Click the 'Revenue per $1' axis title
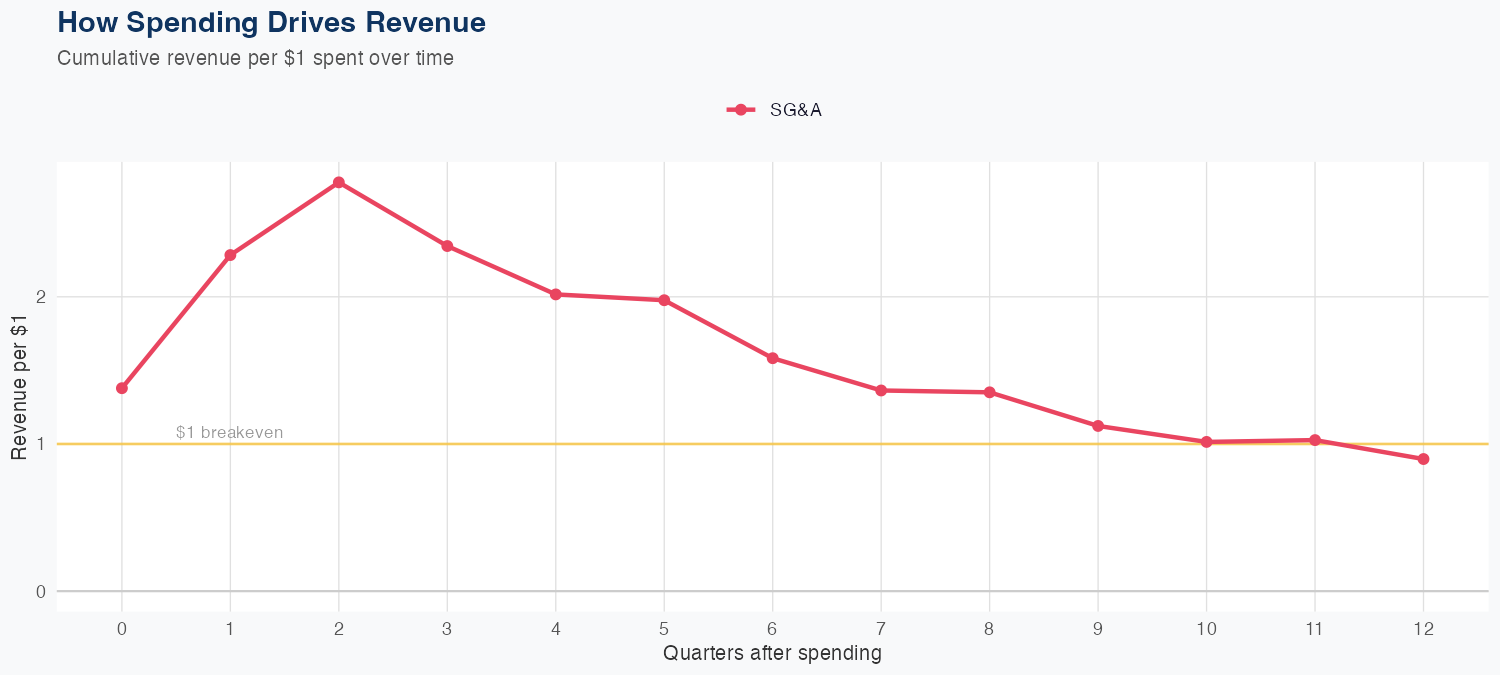Viewport: 1500px width, 675px height. point(19,387)
